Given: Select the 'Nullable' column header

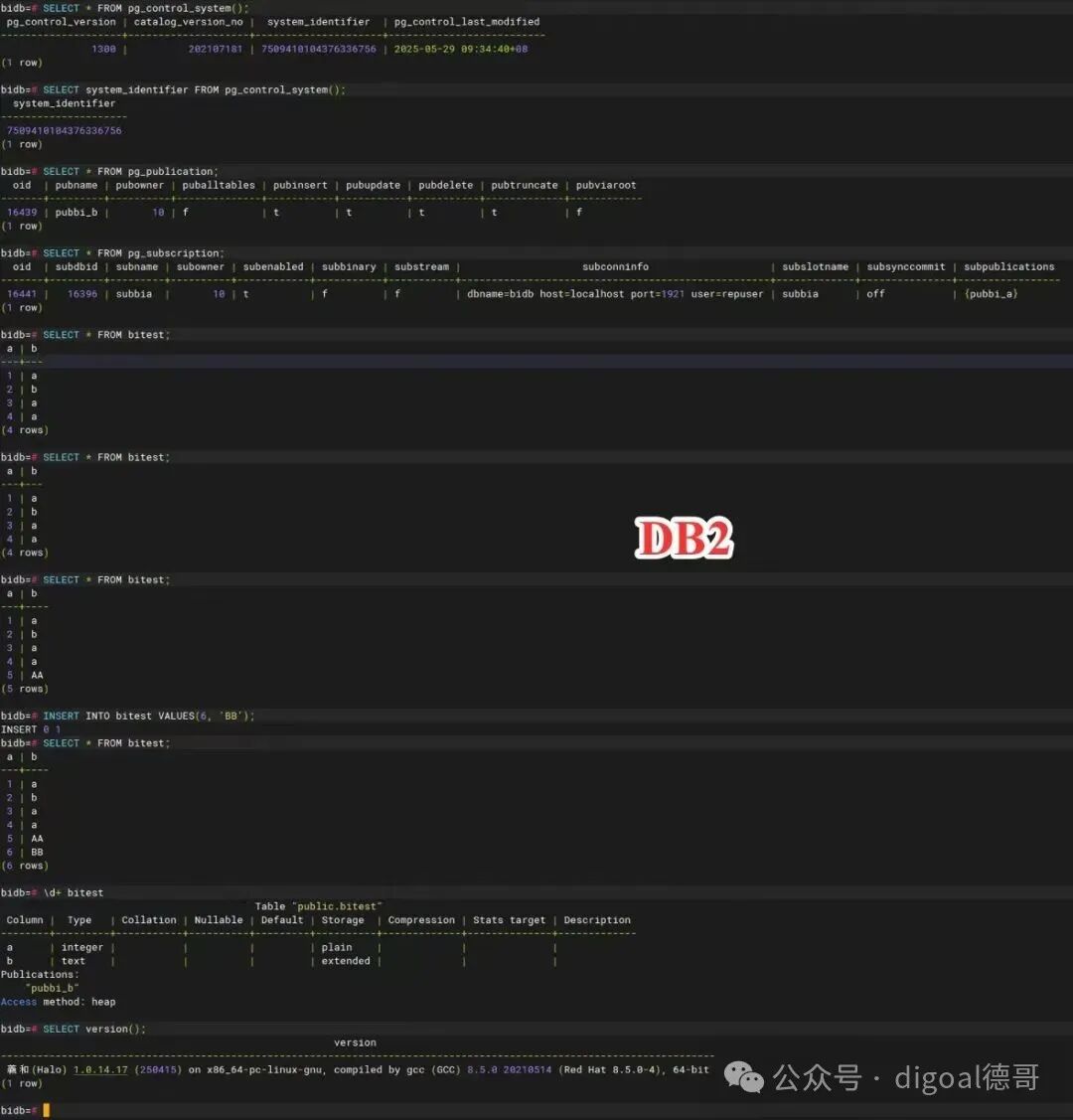Looking at the screenshot, I should (219, 920).
